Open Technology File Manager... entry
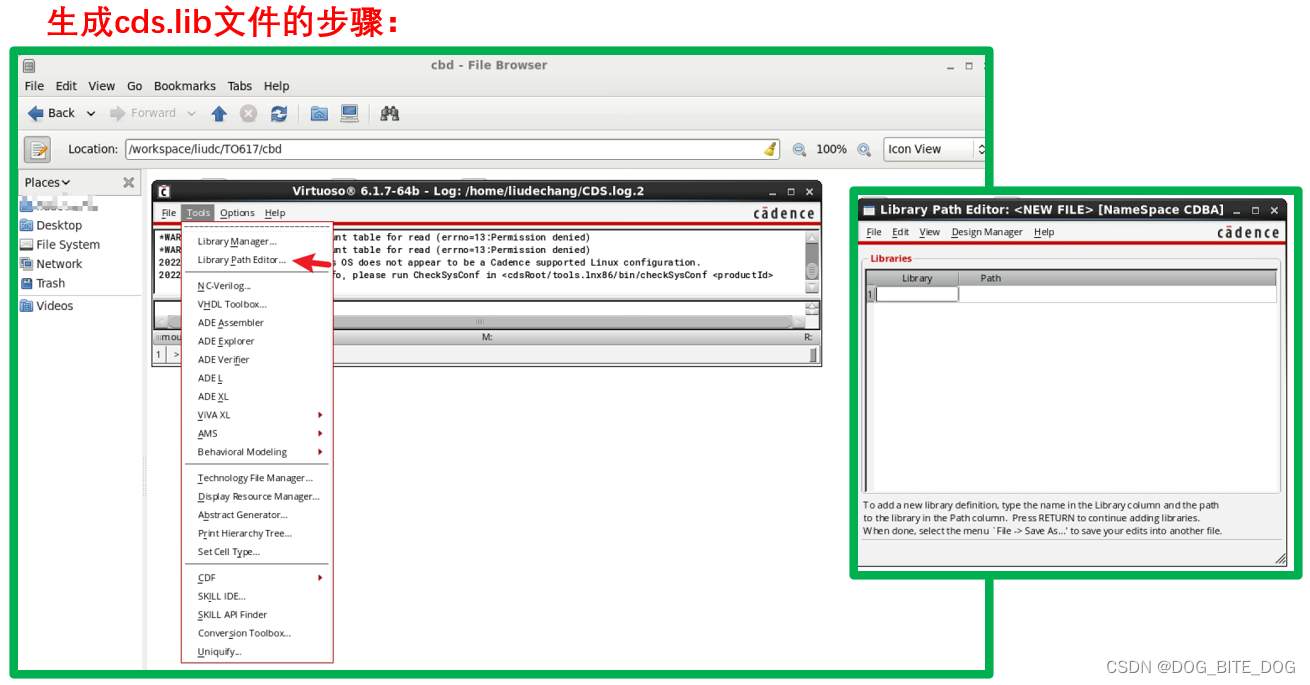Image resolution: width=1310 pixels, height=685 pixels. pos(255,478)
